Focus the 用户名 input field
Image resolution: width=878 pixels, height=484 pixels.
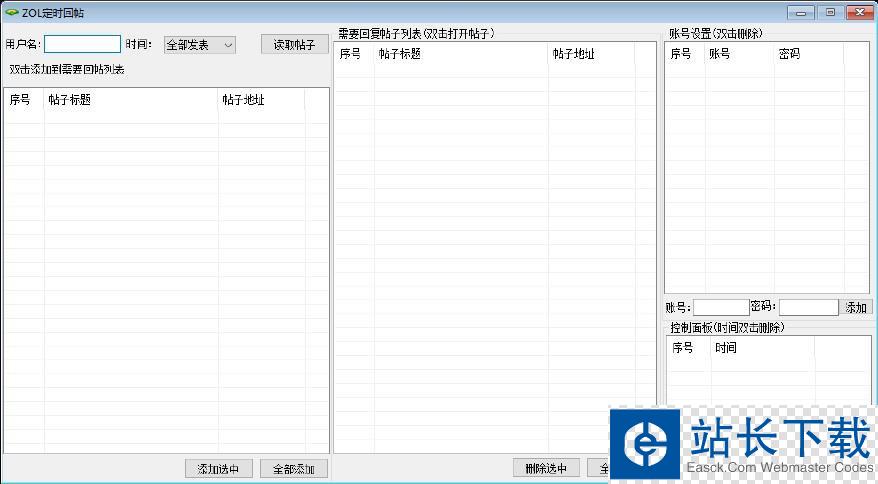(82, 44)
